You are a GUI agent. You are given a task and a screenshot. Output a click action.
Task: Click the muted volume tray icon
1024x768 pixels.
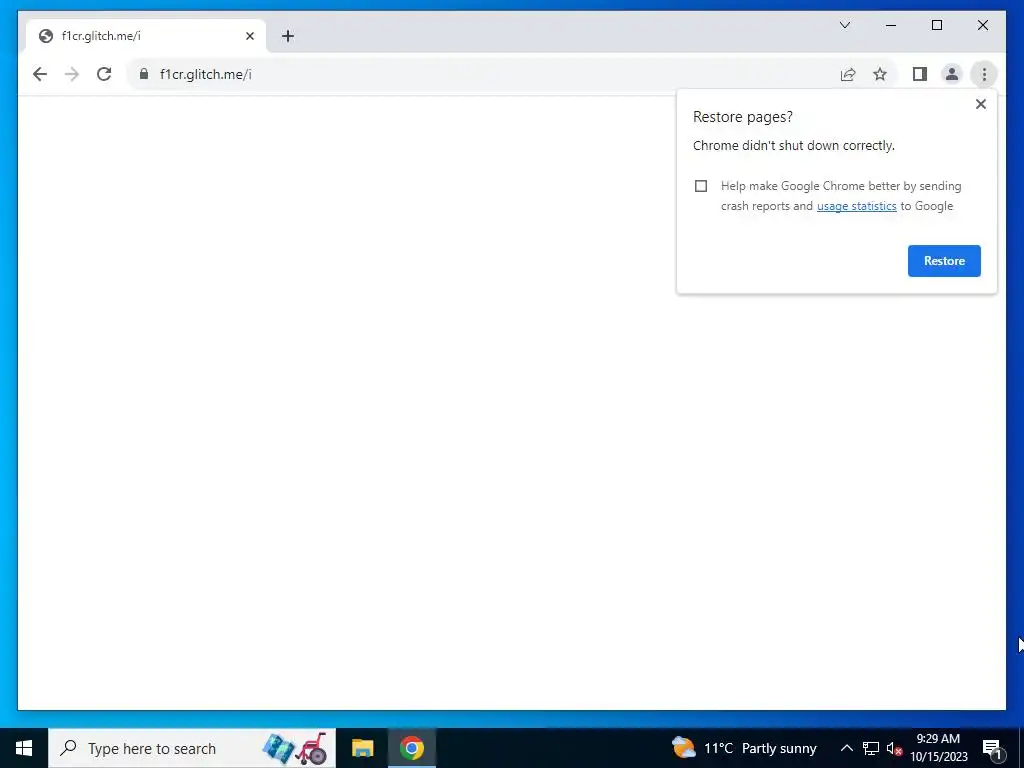click(894, 748)
